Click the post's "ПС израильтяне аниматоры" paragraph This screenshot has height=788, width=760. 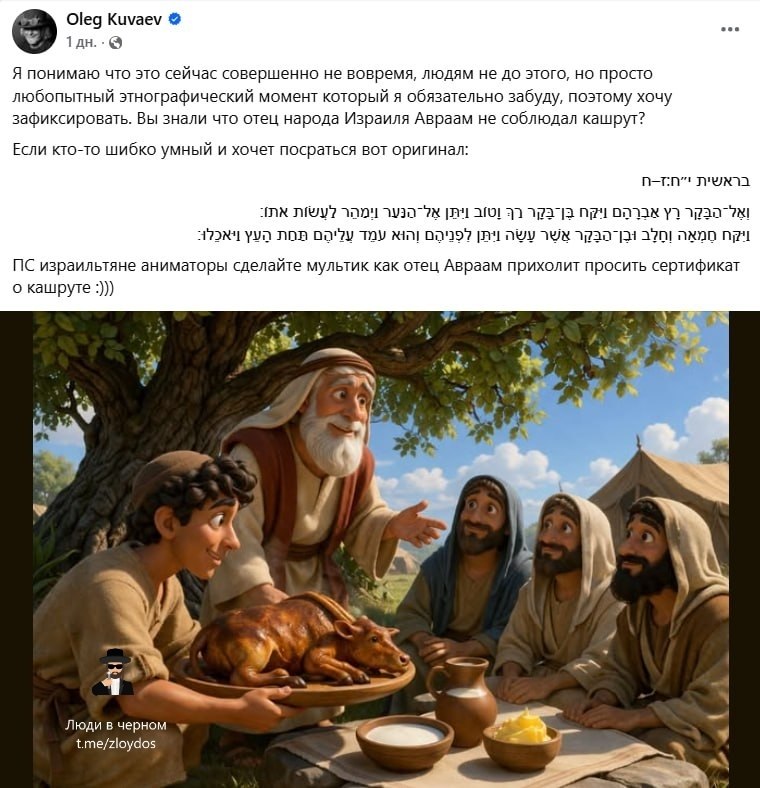click(x=376, y=276)
